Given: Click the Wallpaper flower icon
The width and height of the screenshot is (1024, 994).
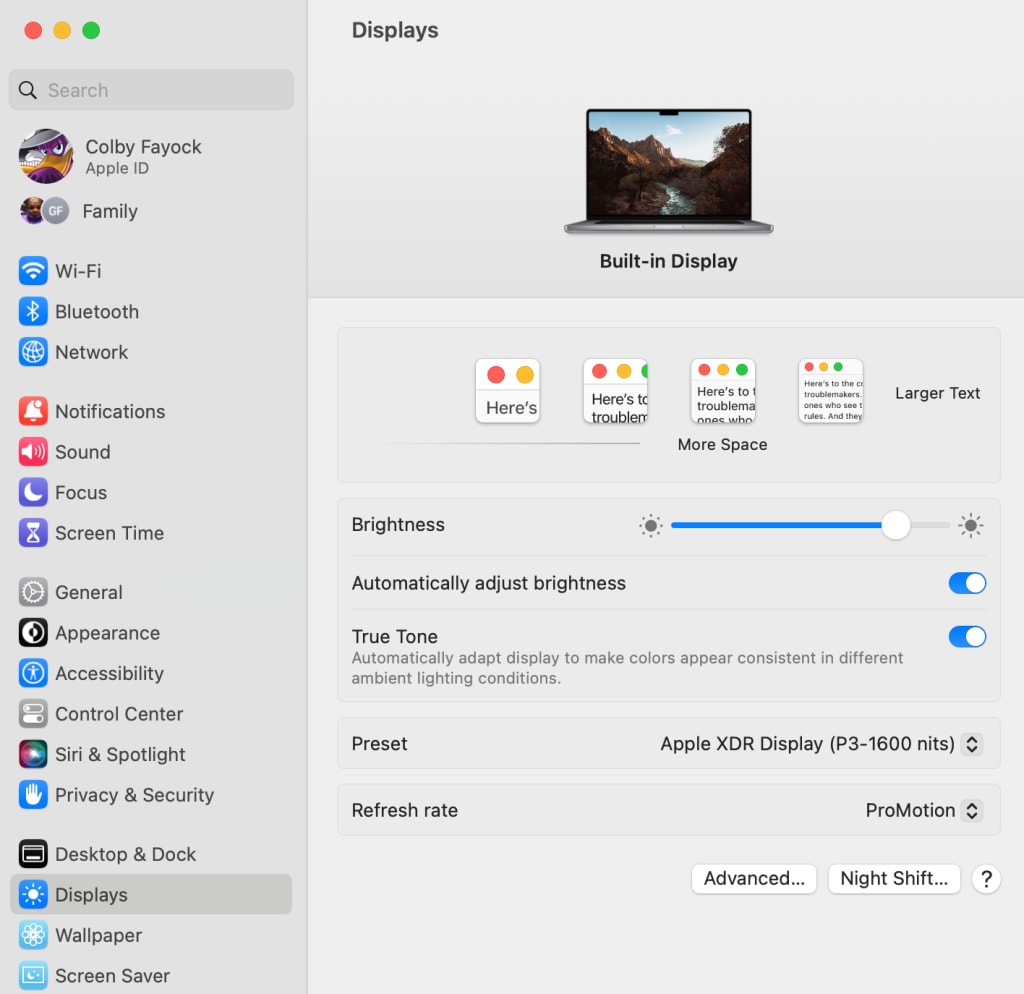Looking at the screenshot, I should (33, 935).
